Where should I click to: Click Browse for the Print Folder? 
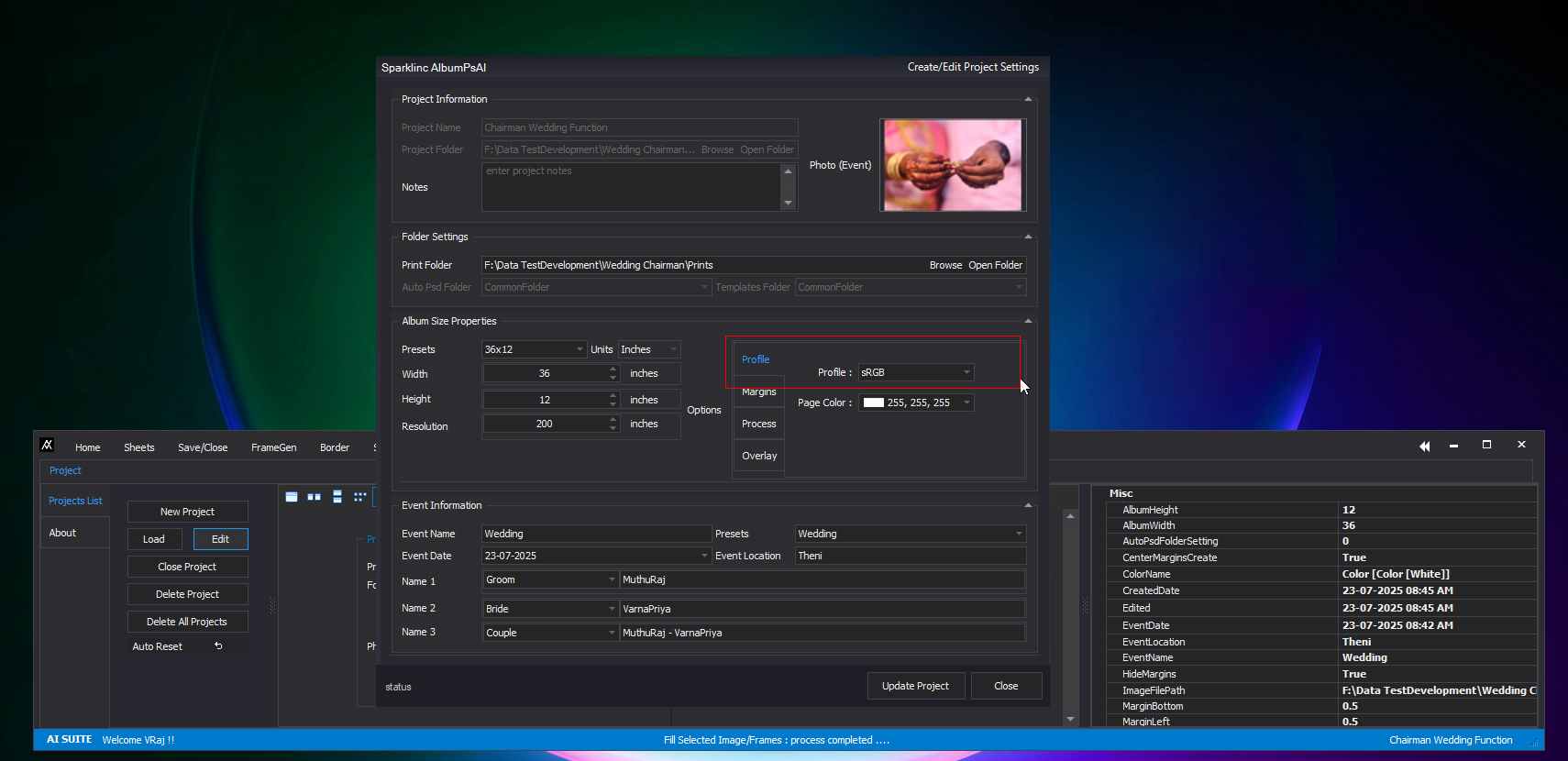pyautogui.click(x=945, y=265)
